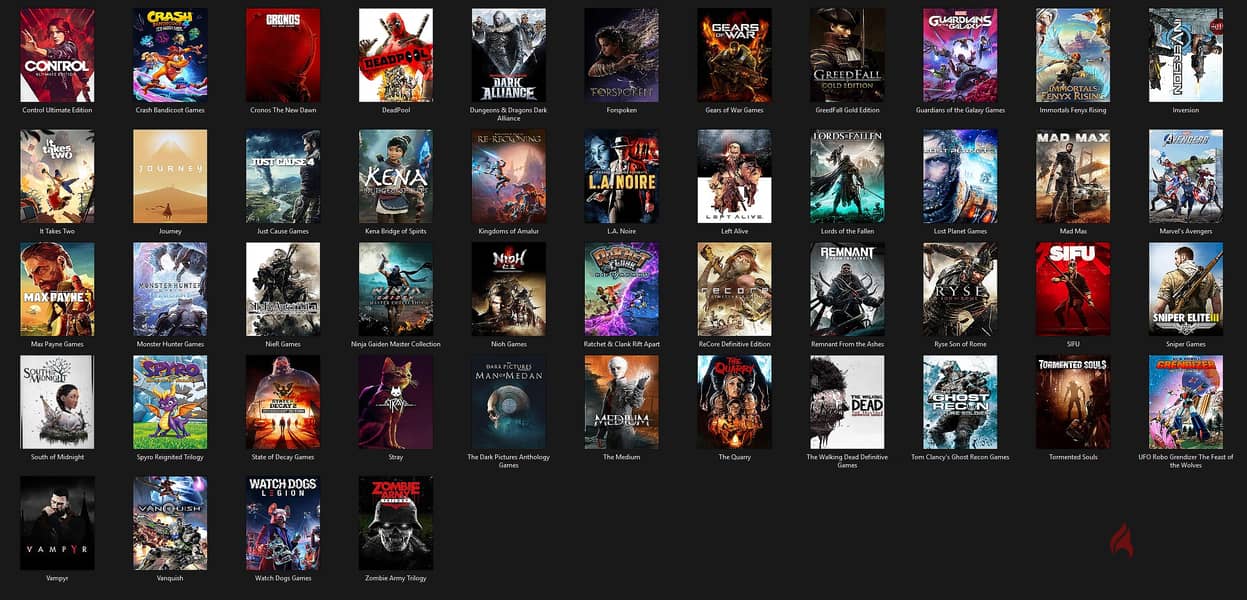
Task: Open the Journey game cover
Action: [170, 176]
